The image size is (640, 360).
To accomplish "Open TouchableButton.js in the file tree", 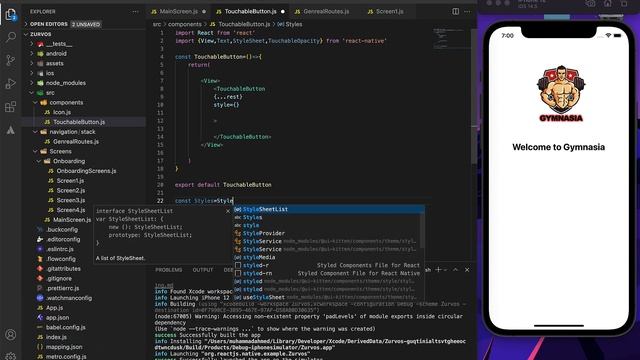I will 79,122.
